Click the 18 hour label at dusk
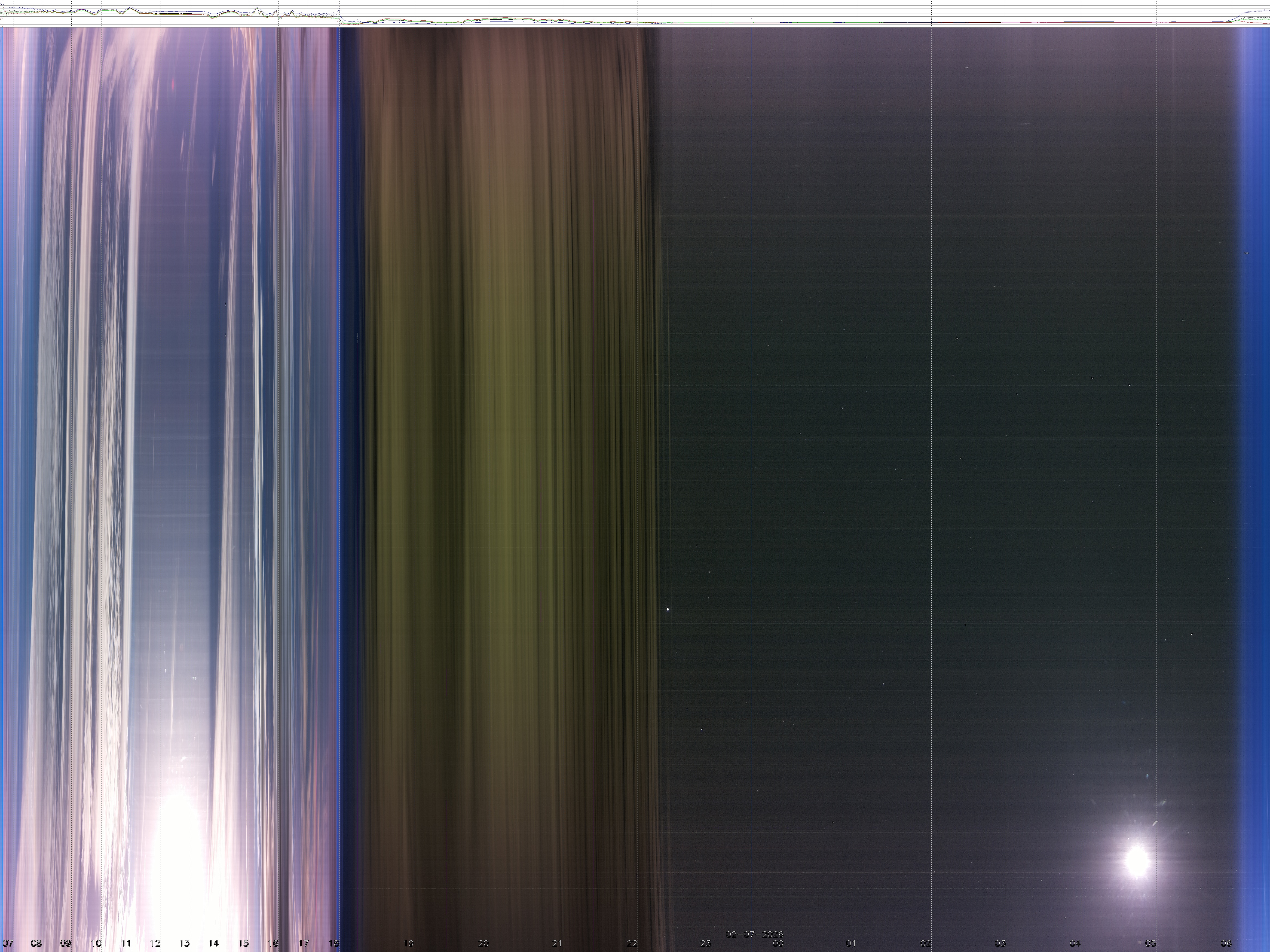This screenshot has height=952, width=1270. click(x=333, y=943)
